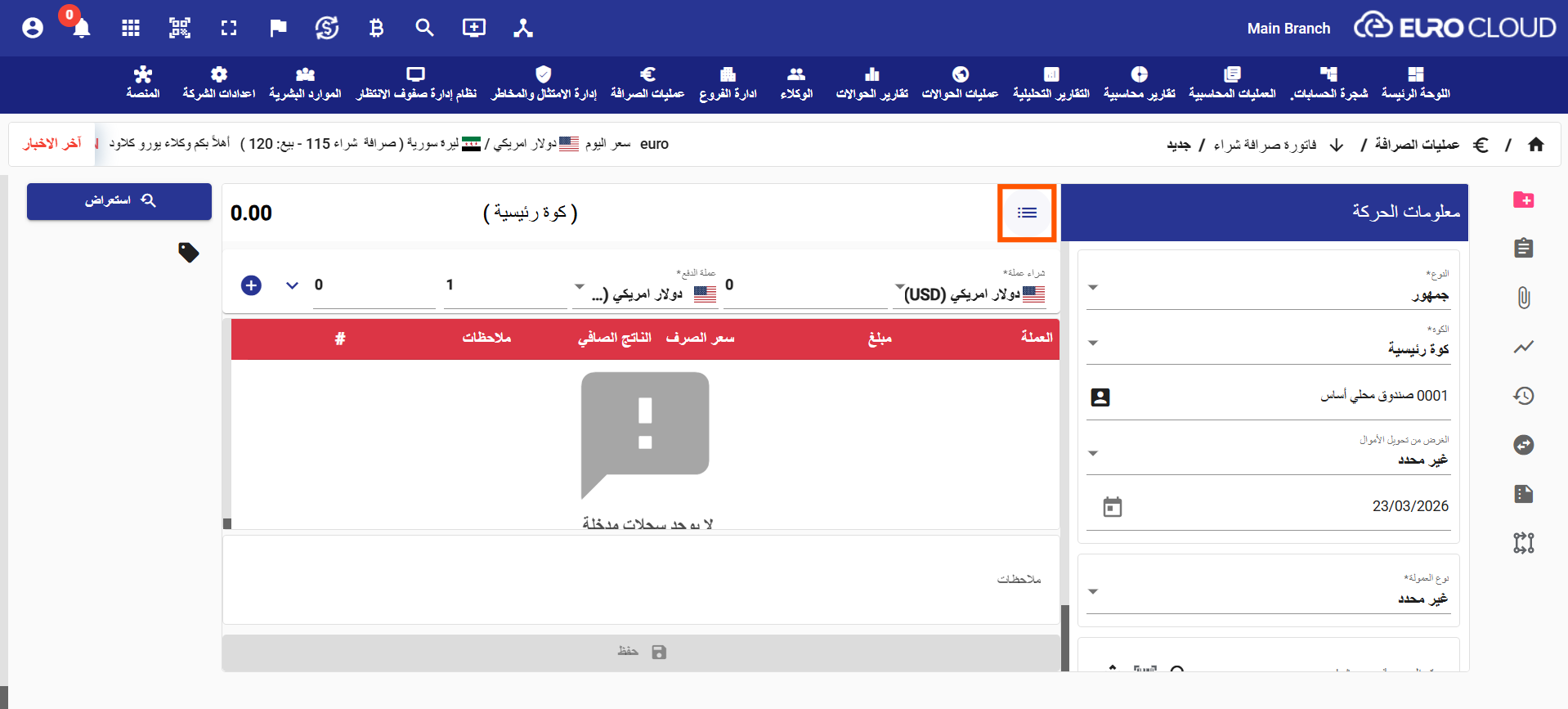
Task: Click the استعراض browse button
Action: click(119, 201)
